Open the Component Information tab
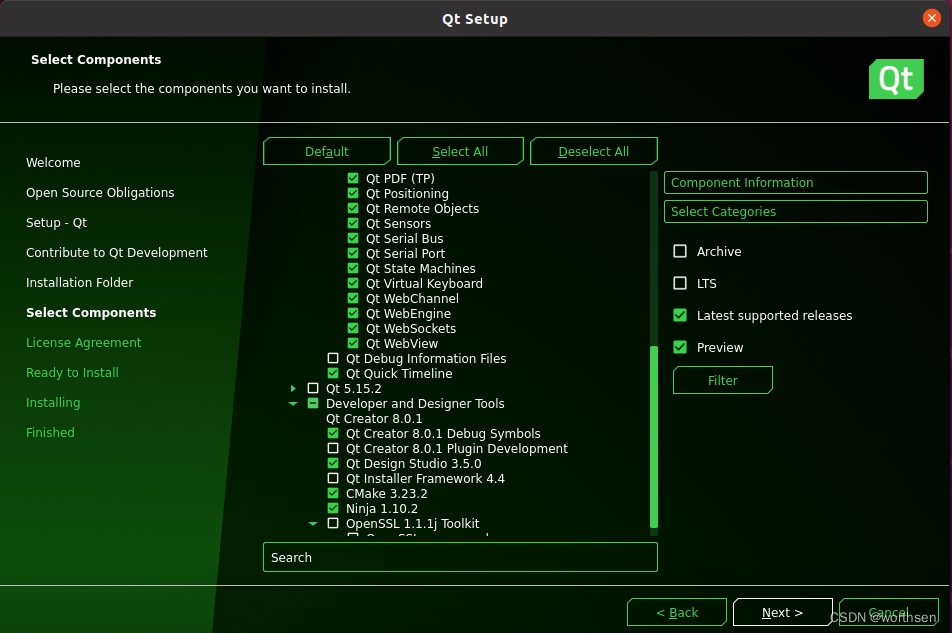This screenshot has width=952, height=633. 796,183
